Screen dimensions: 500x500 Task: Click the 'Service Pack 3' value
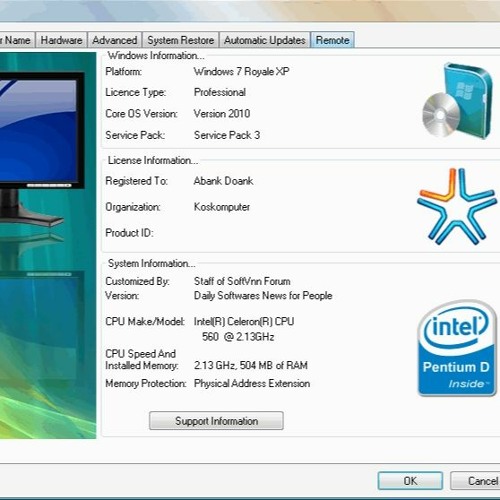[227, 135]
